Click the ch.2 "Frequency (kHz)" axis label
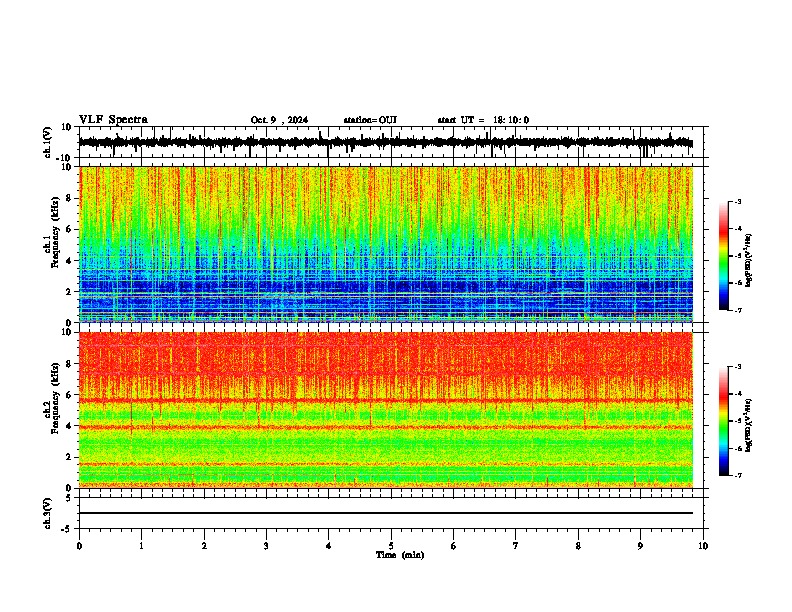The width and height of the screenshot is (792, 612). tap(55, 398)
